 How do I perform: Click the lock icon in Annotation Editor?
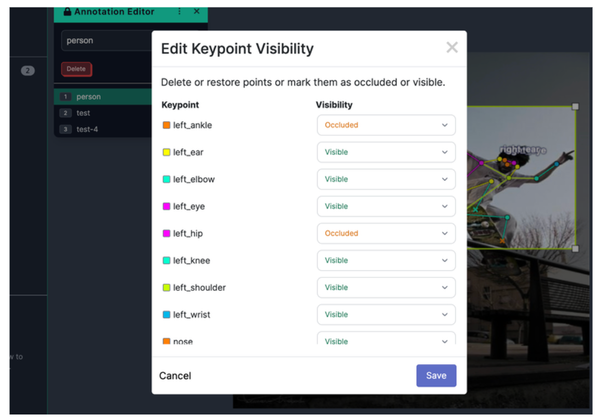coord(66,12)
